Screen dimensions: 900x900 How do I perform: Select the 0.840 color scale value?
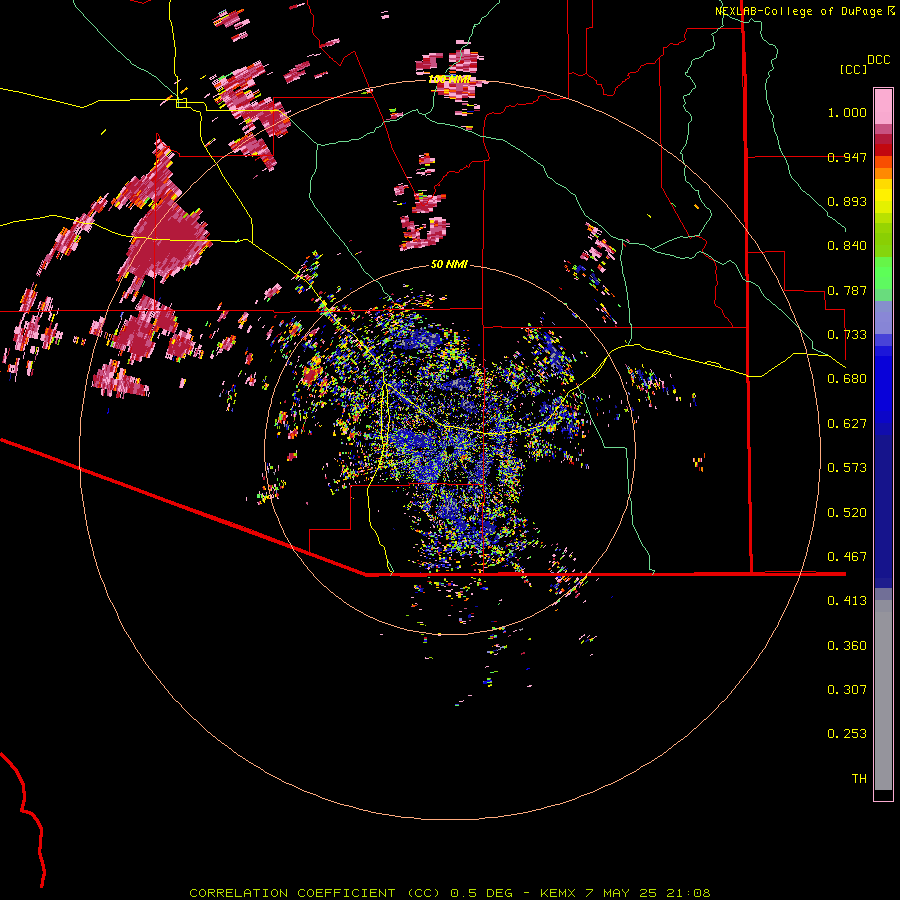click(x=847, y=246)
